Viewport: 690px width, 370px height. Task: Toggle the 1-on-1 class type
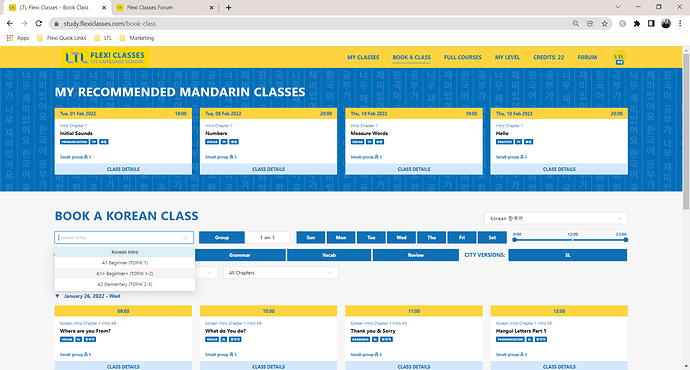(268, 238)
